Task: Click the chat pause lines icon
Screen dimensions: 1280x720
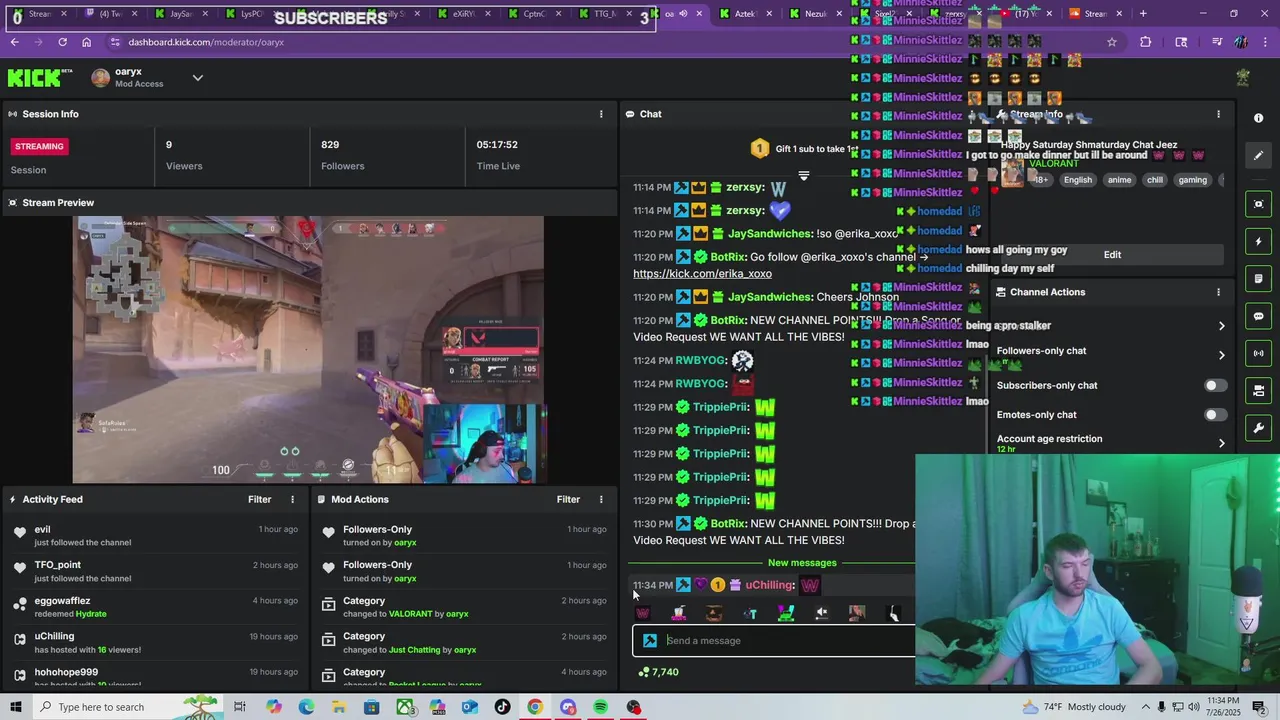Action: 803,175
